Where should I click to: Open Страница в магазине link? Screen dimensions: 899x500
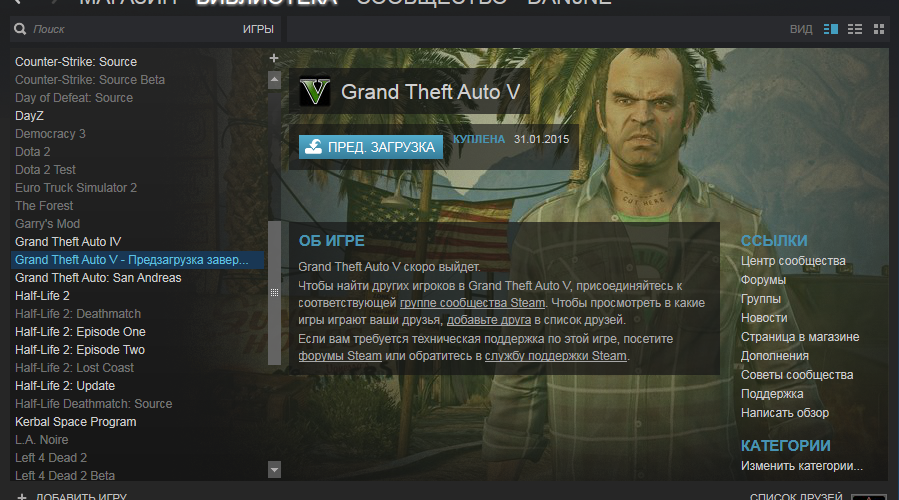point(800,337)
